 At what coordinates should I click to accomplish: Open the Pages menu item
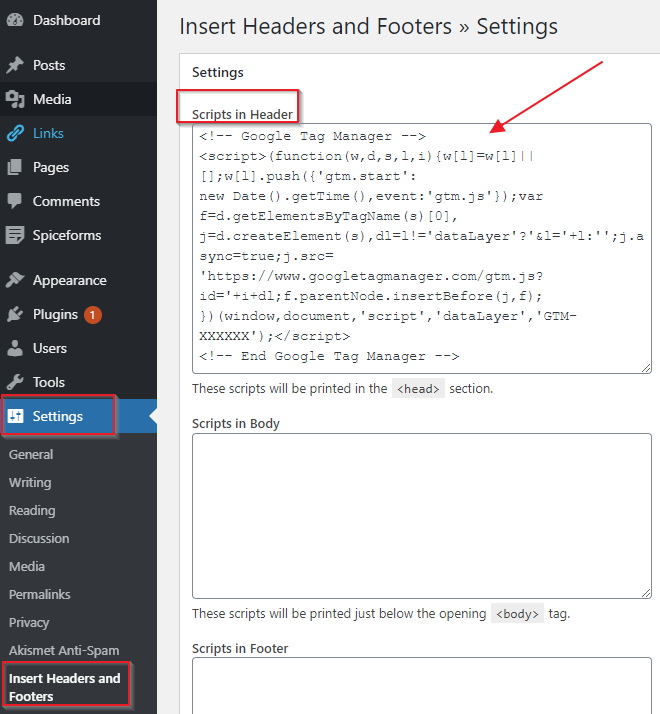point(78,167)
